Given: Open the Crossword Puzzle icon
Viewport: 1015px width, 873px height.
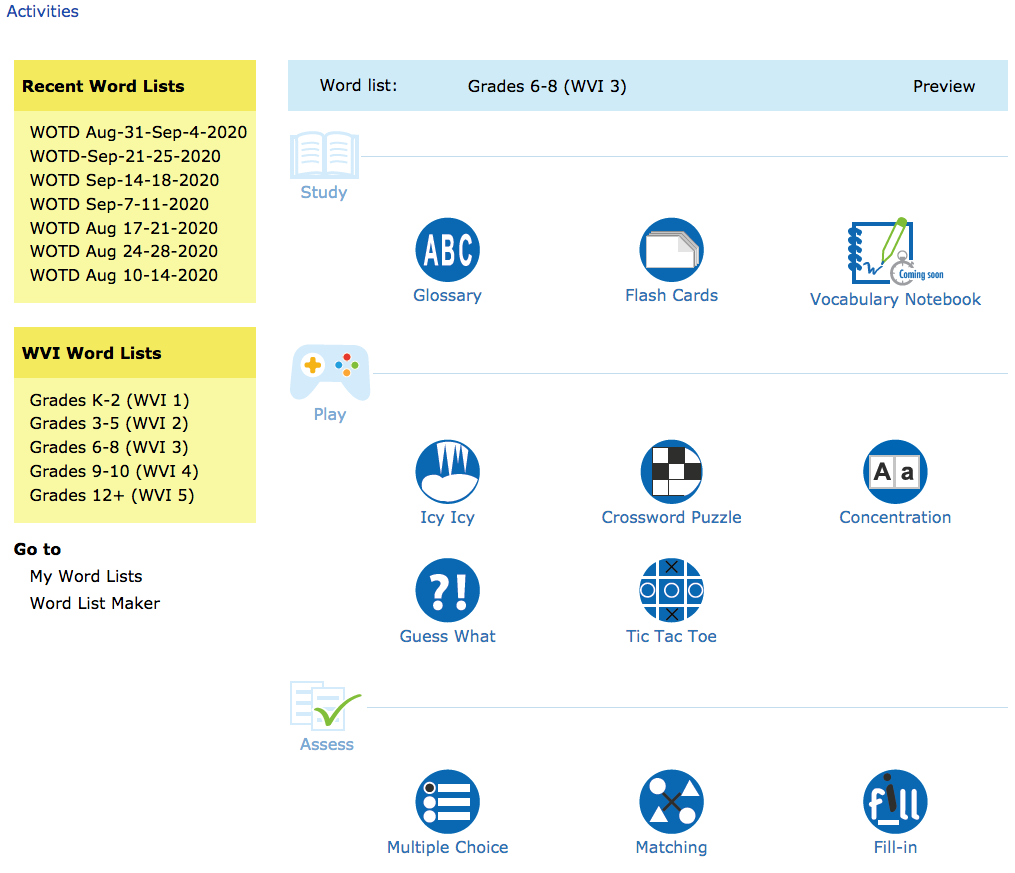Looking at the screenshot, I should [671, 472].
